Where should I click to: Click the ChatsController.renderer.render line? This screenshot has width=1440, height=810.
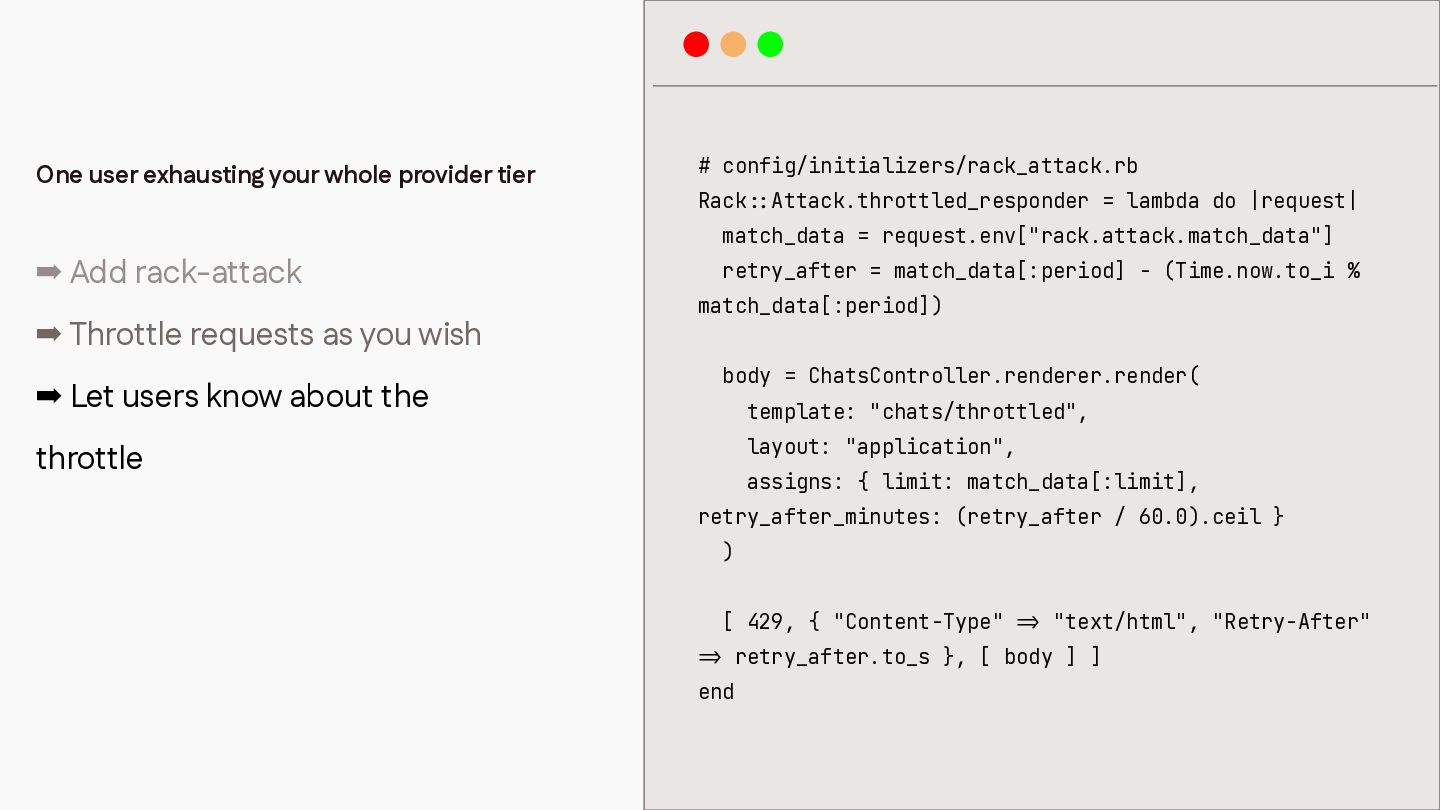coord(961,376)
